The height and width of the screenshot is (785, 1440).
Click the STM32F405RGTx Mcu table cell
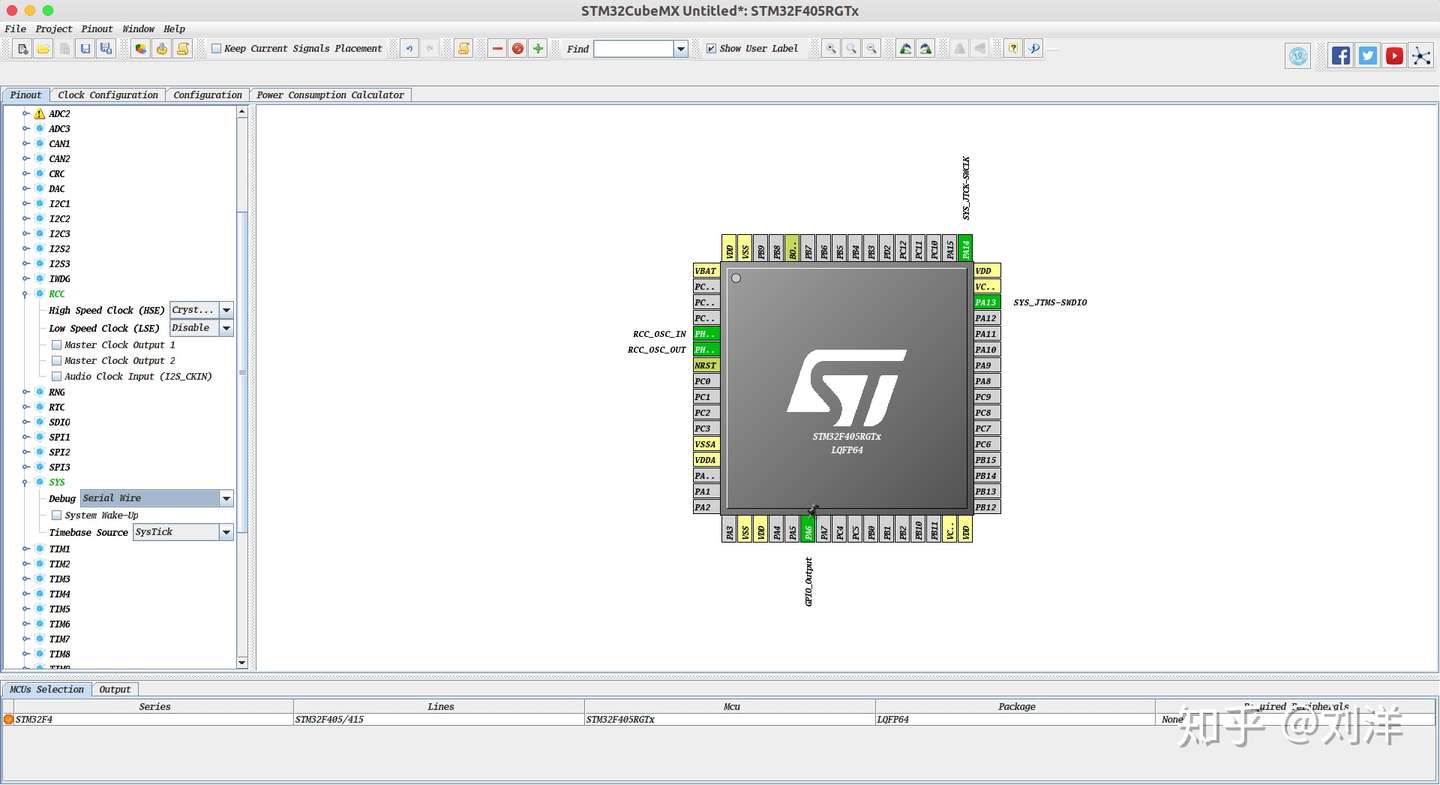click(x=729, y=719)
